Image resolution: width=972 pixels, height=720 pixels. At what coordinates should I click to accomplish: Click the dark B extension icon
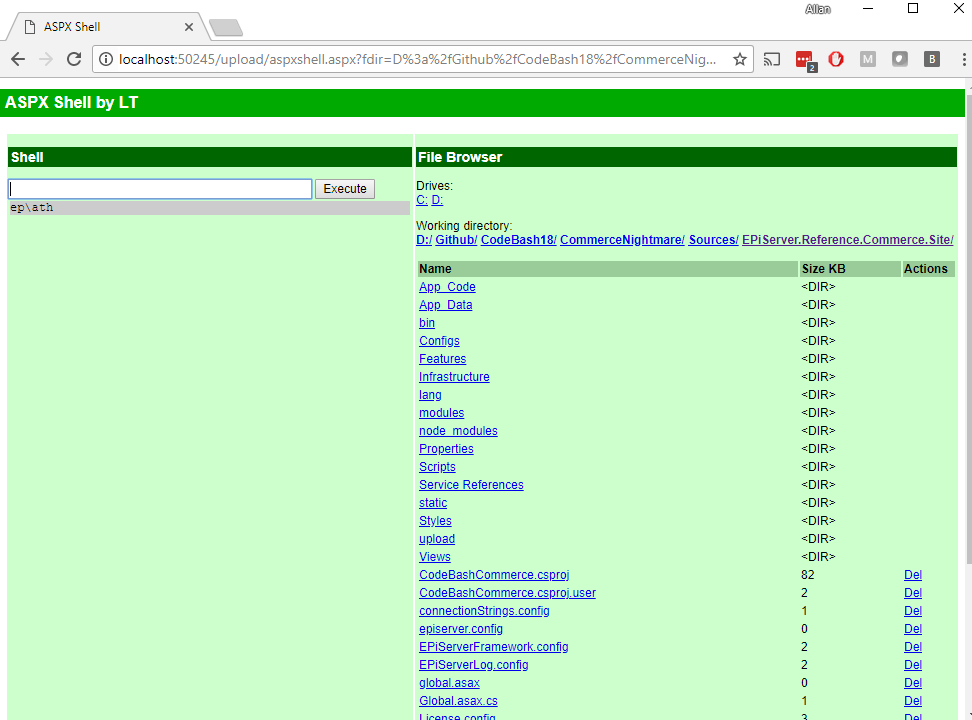click(x=932, y=59)
